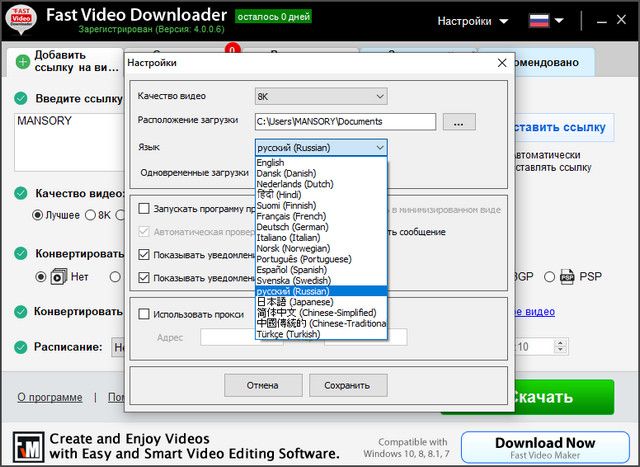Open the 'О программе' link

(x=50, y=397)
